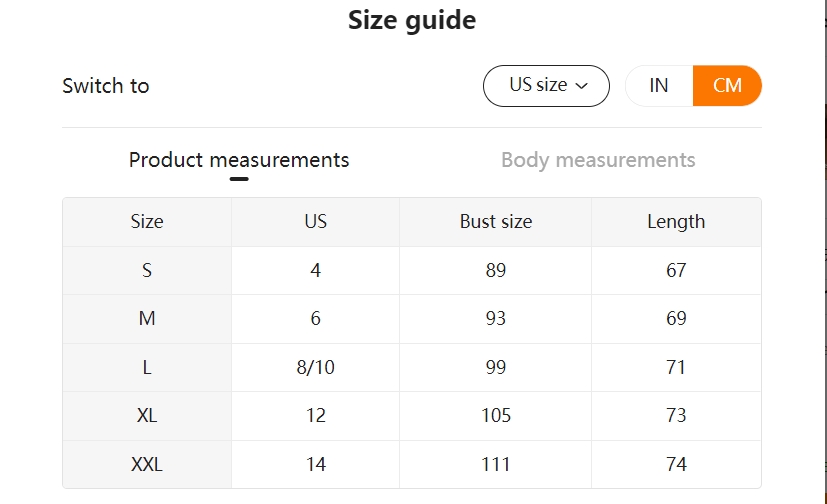This screenshot has width=827, height=504.
Task: Select the XL size row label
Action: tap(147, 416)
